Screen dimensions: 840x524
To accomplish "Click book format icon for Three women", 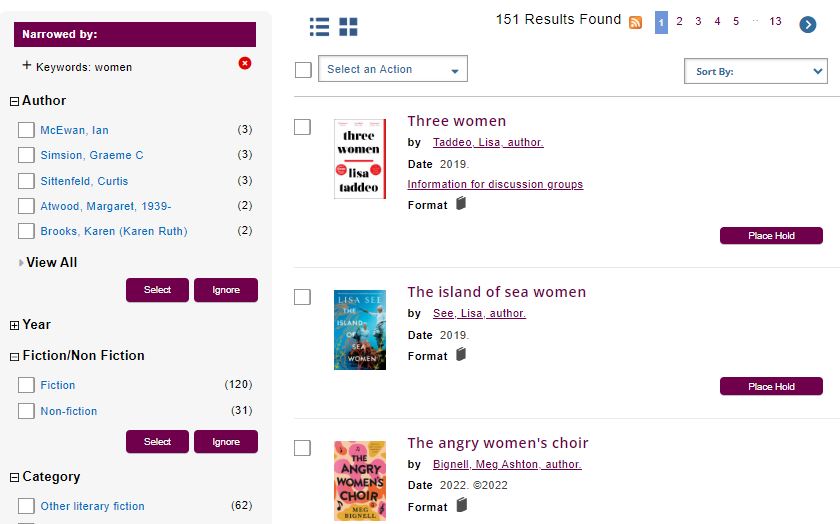I will 461,204.
